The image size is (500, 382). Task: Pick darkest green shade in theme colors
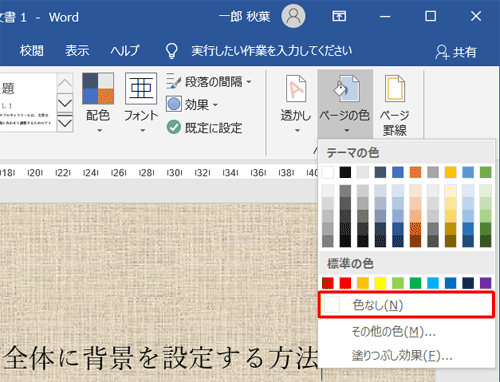pos(486,241)
